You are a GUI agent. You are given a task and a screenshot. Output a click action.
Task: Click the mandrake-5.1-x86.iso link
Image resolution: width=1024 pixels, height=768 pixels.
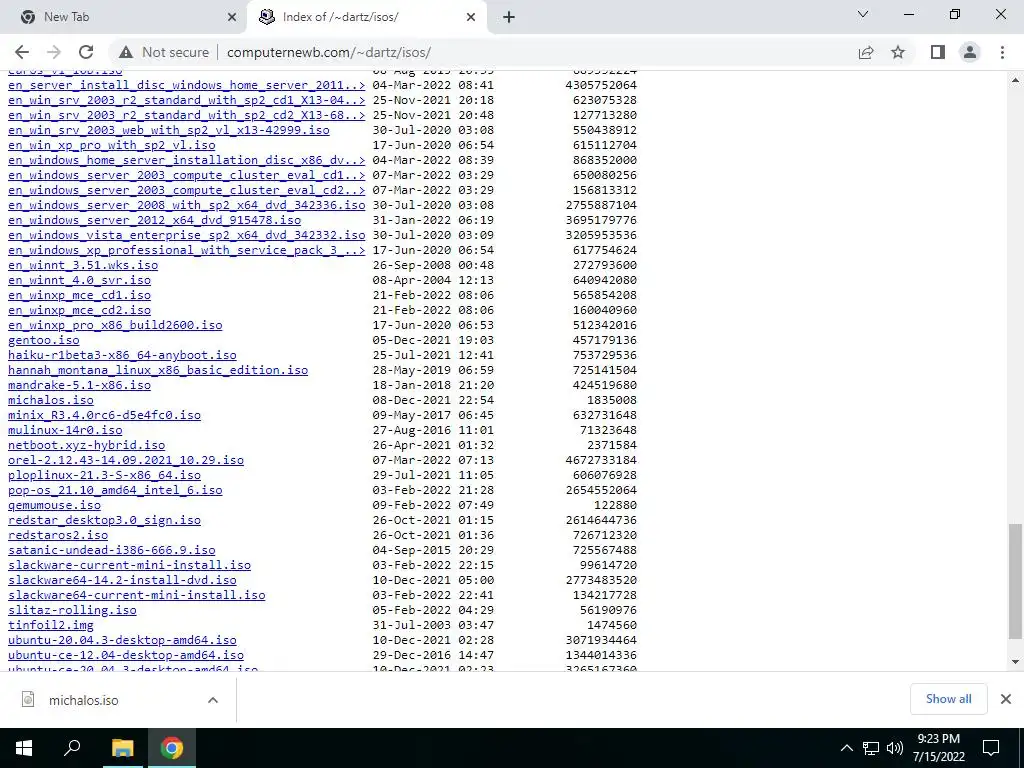pyautogui.click(x=79, y=385)
